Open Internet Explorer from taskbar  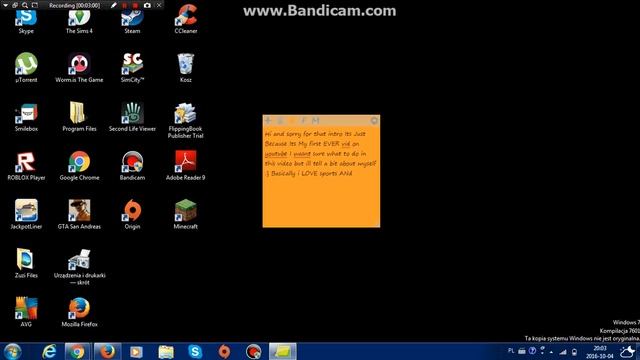[49, 351]
